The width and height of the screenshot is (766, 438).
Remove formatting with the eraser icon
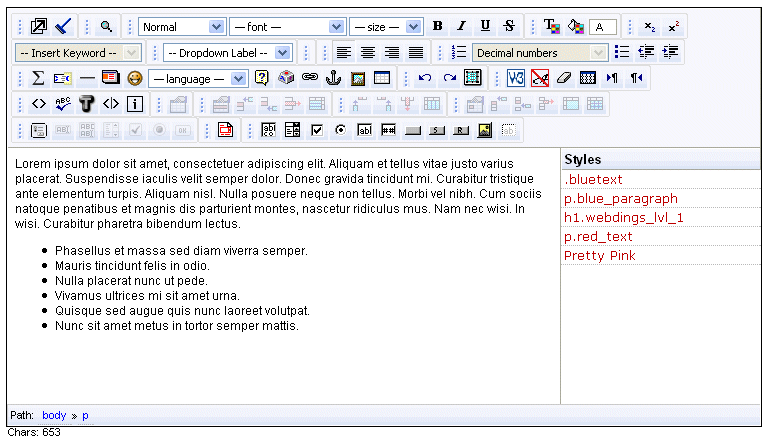[x=564, y=78]
